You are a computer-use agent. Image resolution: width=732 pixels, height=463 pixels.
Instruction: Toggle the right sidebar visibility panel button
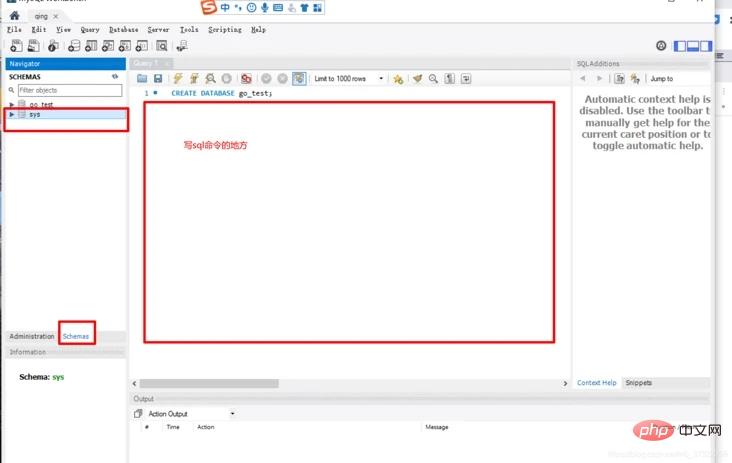(706, 46)
